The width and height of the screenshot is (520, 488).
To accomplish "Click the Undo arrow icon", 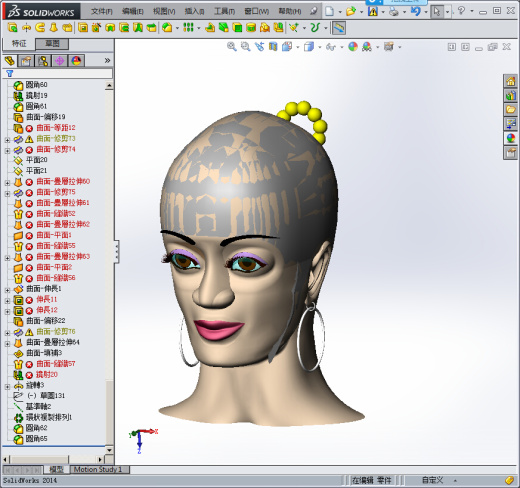I will pyautogui.click(x=415, y=11).
